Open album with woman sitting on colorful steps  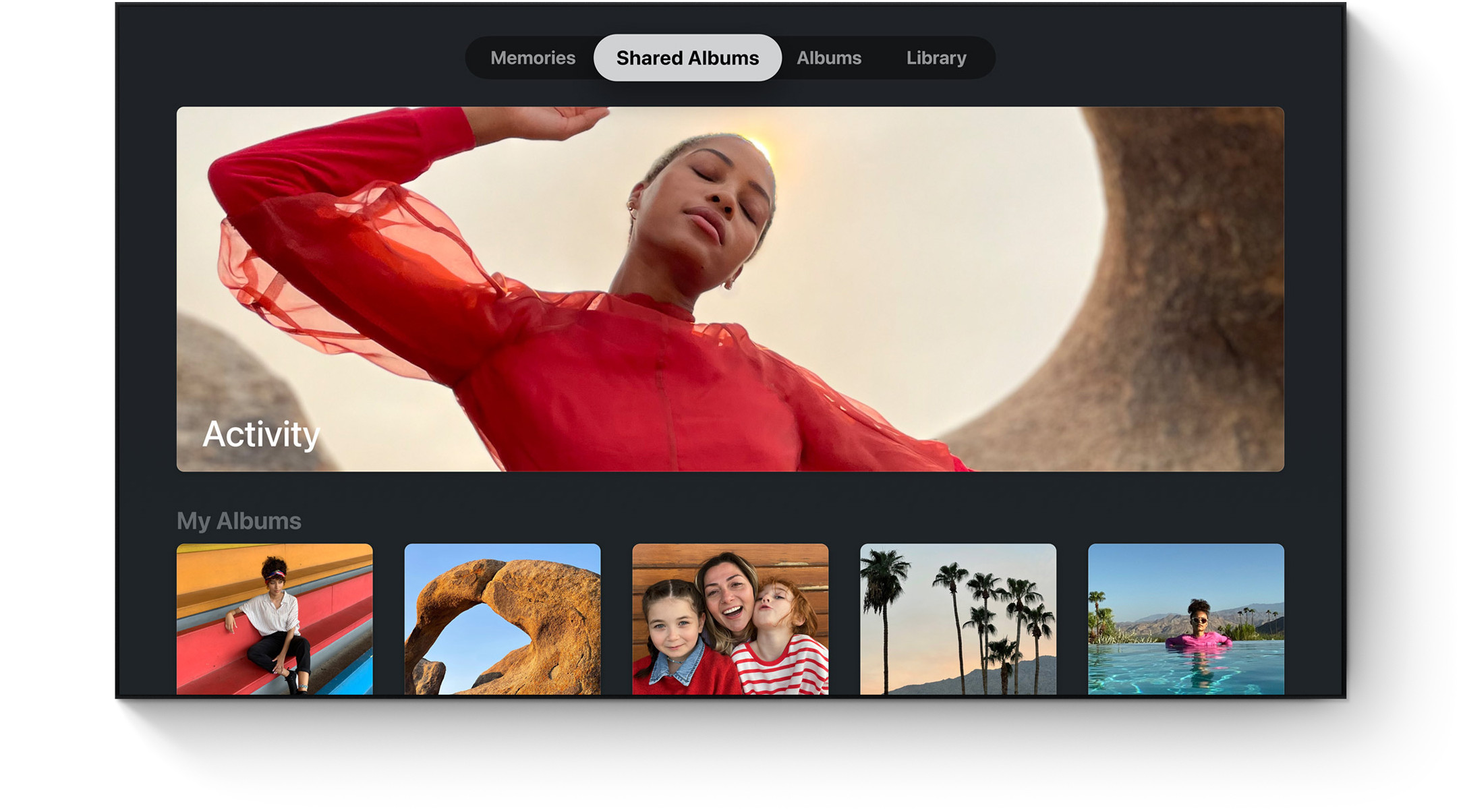[x=275, y=618]
